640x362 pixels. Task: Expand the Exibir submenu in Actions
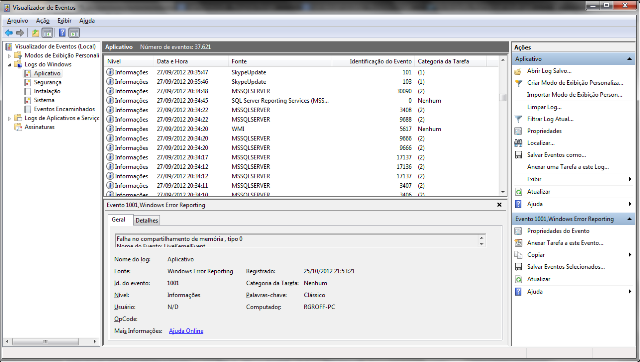pos(630,179)
